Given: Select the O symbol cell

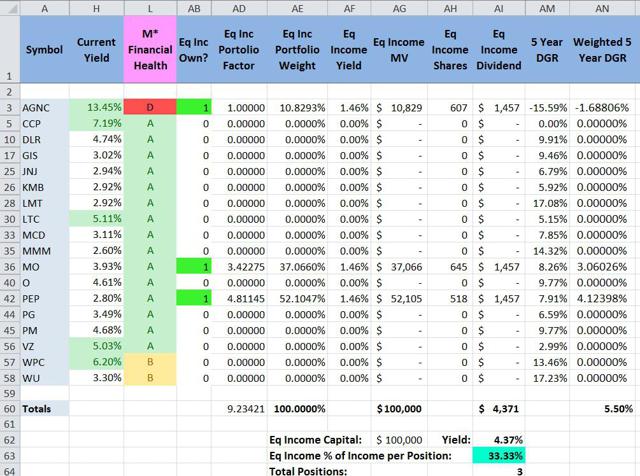Looking at the screenshot, I should coord(44,283).
